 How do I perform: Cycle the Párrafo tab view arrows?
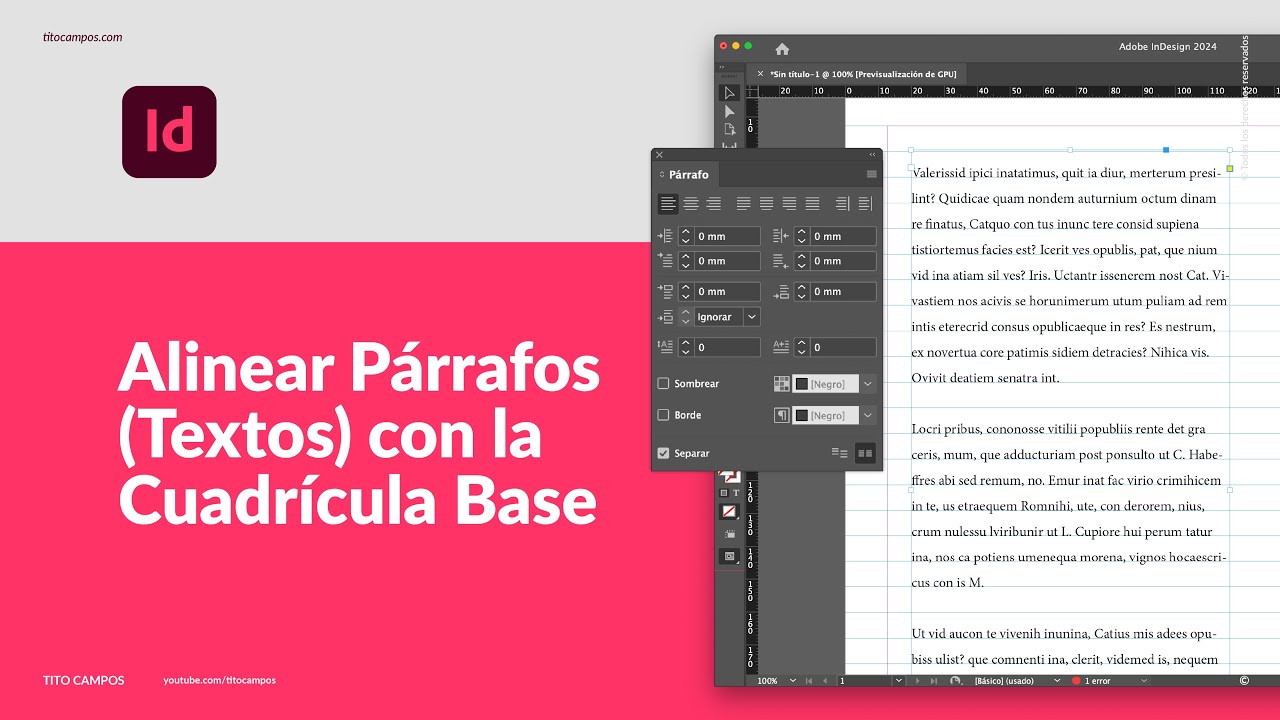pos(662,174)
